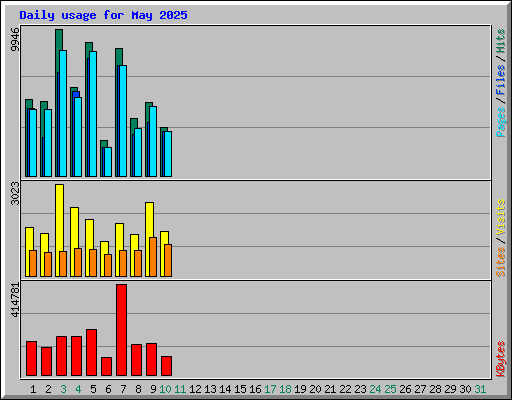The height and width of the screenshot is (400, 512).
Task: Click the yellow "Visits" legend label
Action: click(500, 217)
